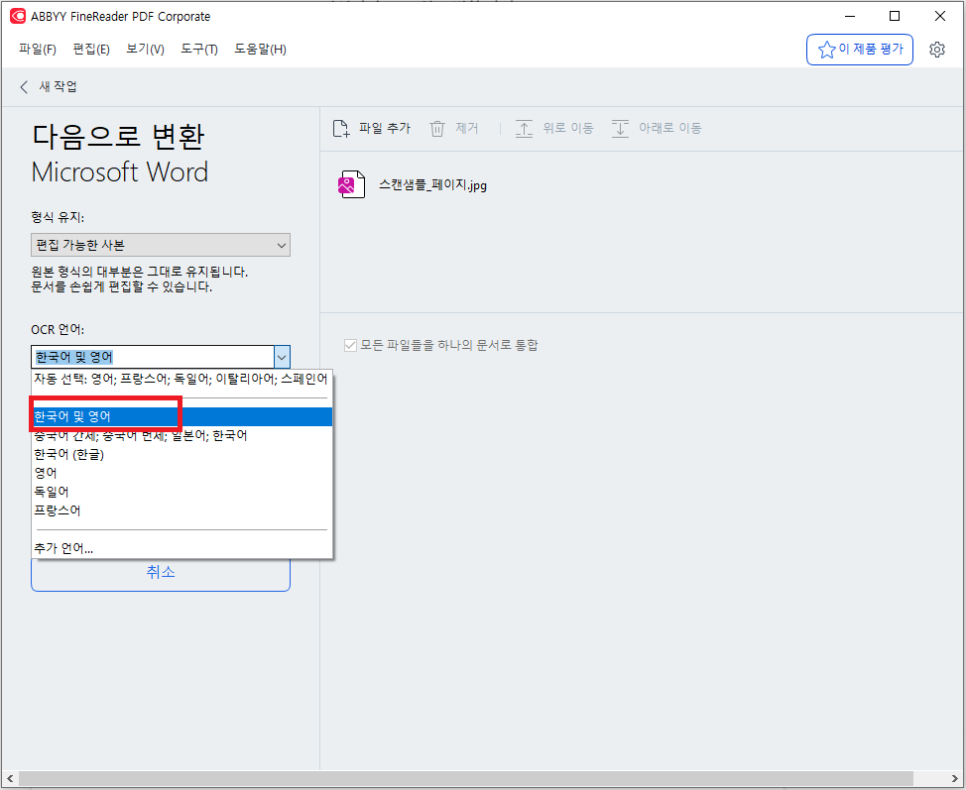Select 중국어 간체; 중국어 번체; 일본어; 한국어 option

click(181, 436)
